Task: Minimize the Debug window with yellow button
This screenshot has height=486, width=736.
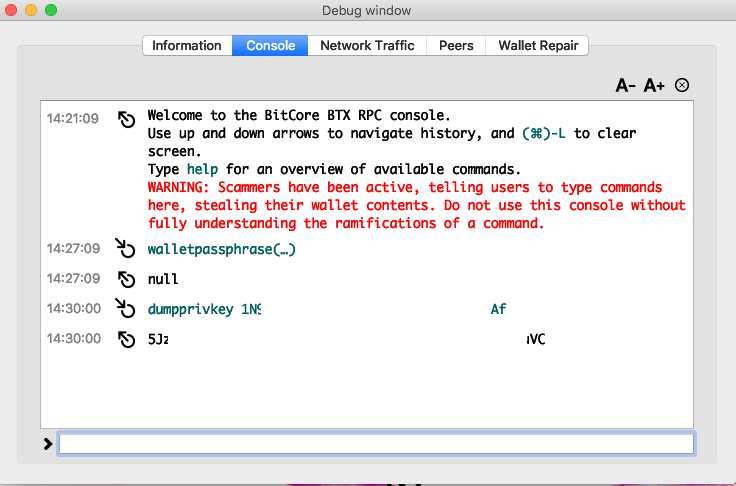Action: pos(31,10)
